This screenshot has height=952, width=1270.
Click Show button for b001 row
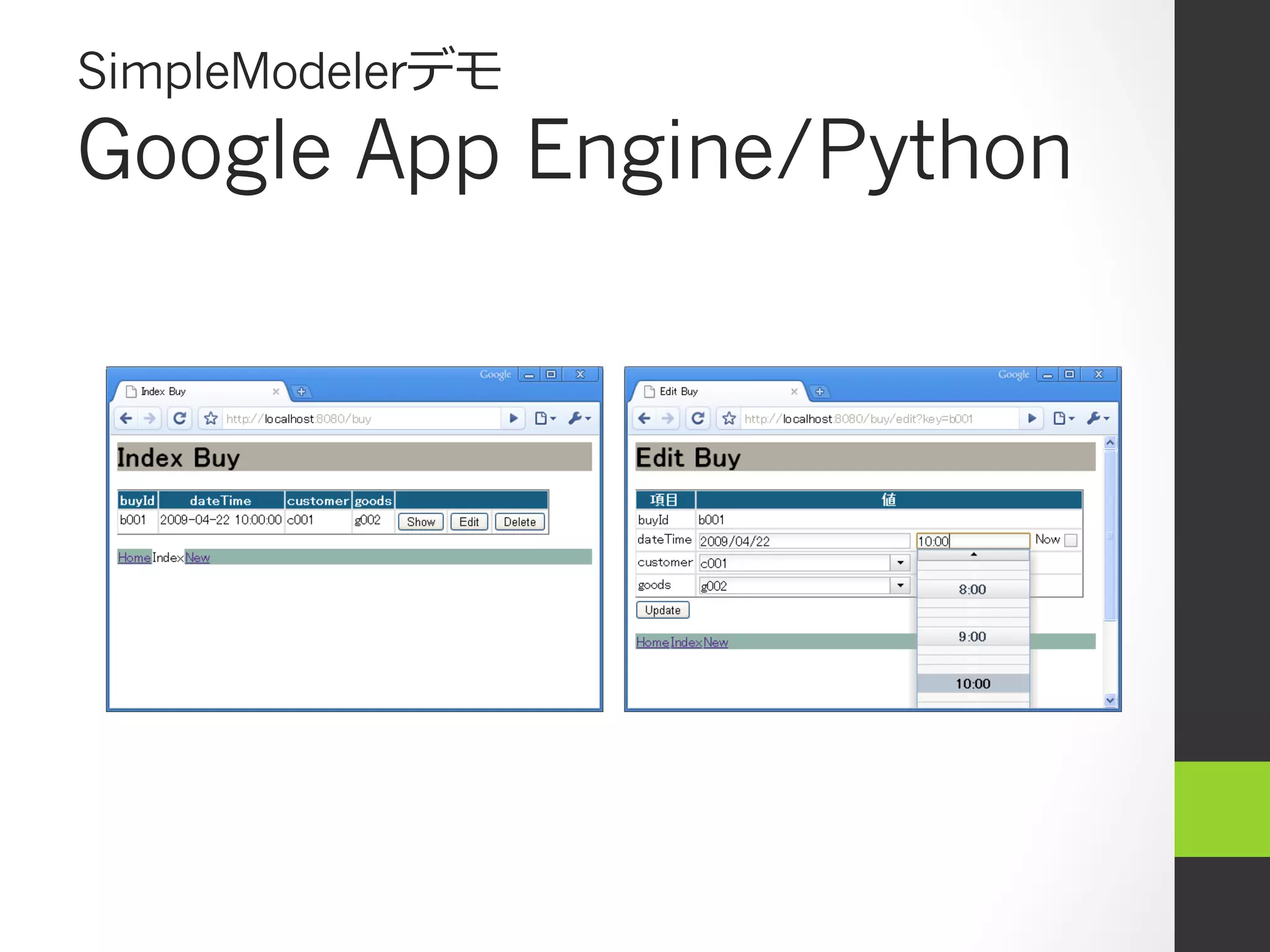point(421,522)
